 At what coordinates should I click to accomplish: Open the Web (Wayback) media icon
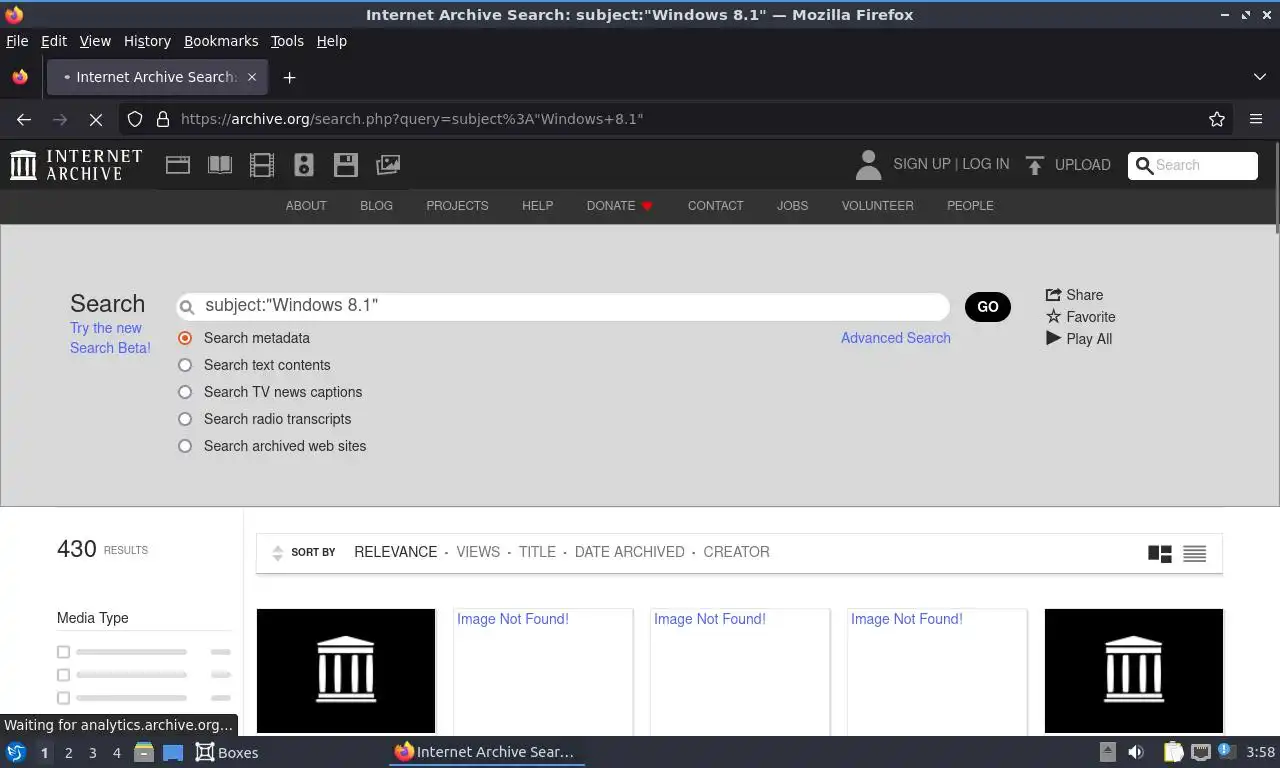pyautogui.click(x=178, y=165)
